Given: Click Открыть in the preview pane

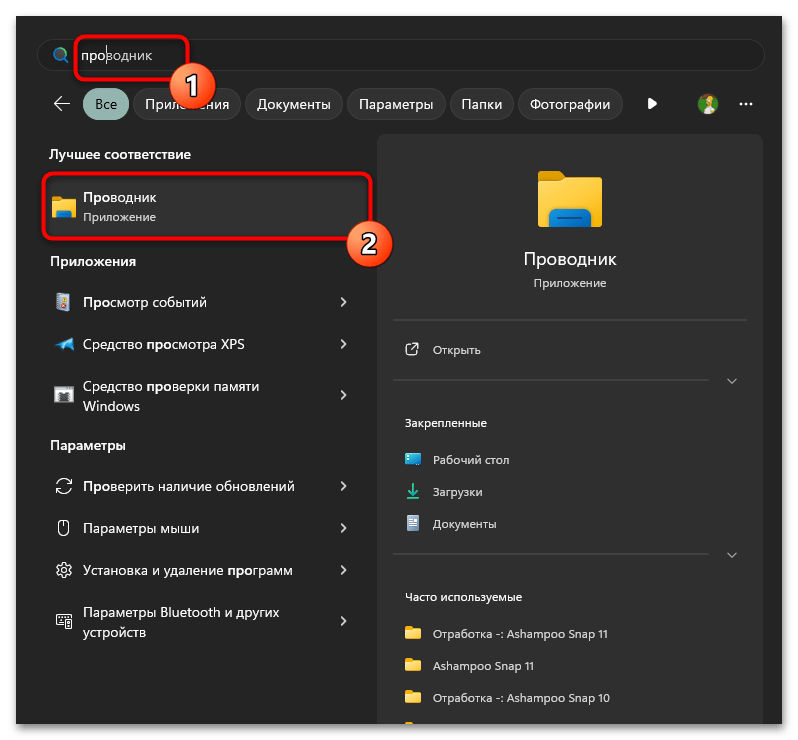Looking at the screenshot, I should point(456,350).
